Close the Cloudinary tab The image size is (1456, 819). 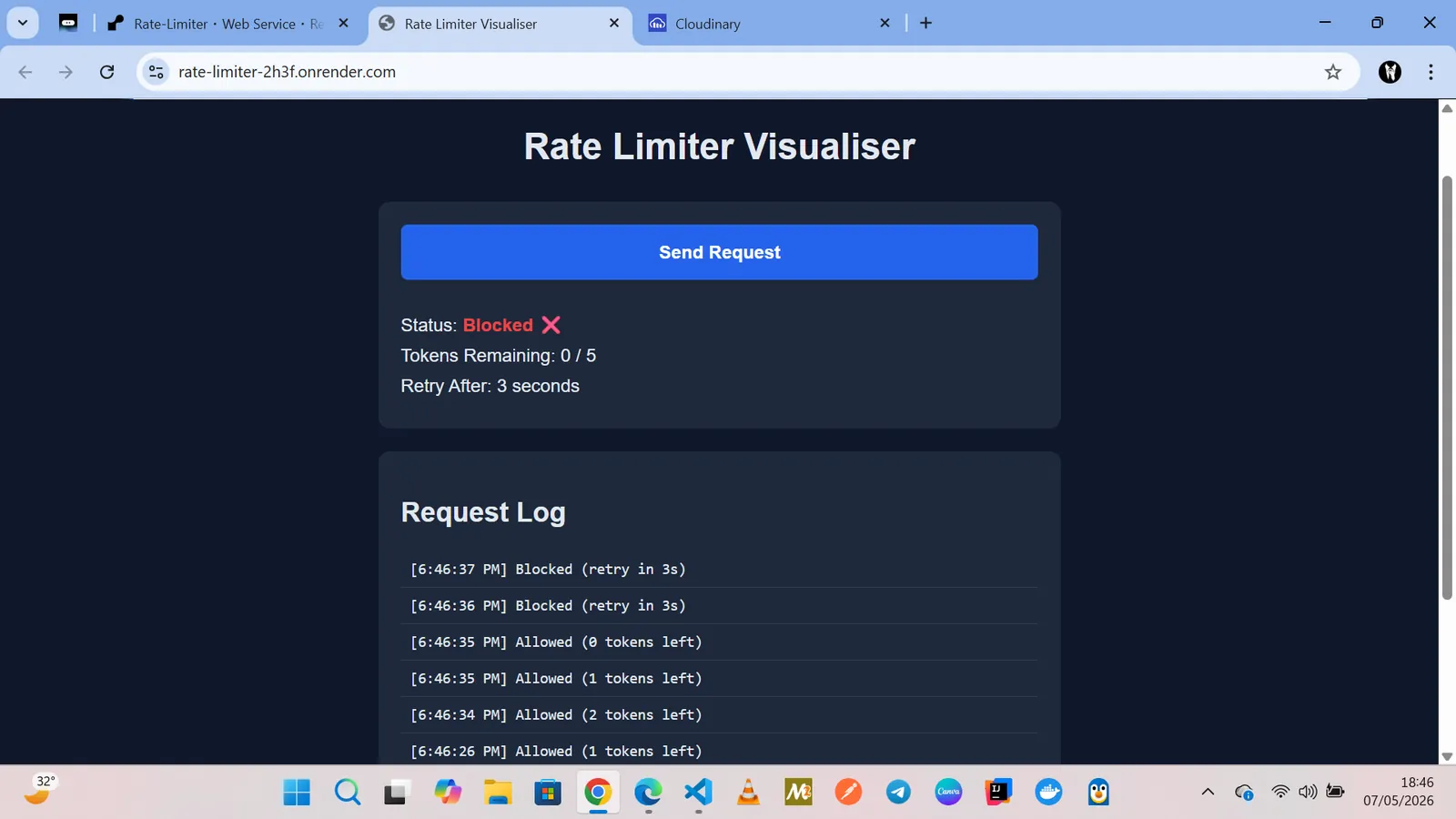click(885, 24)
